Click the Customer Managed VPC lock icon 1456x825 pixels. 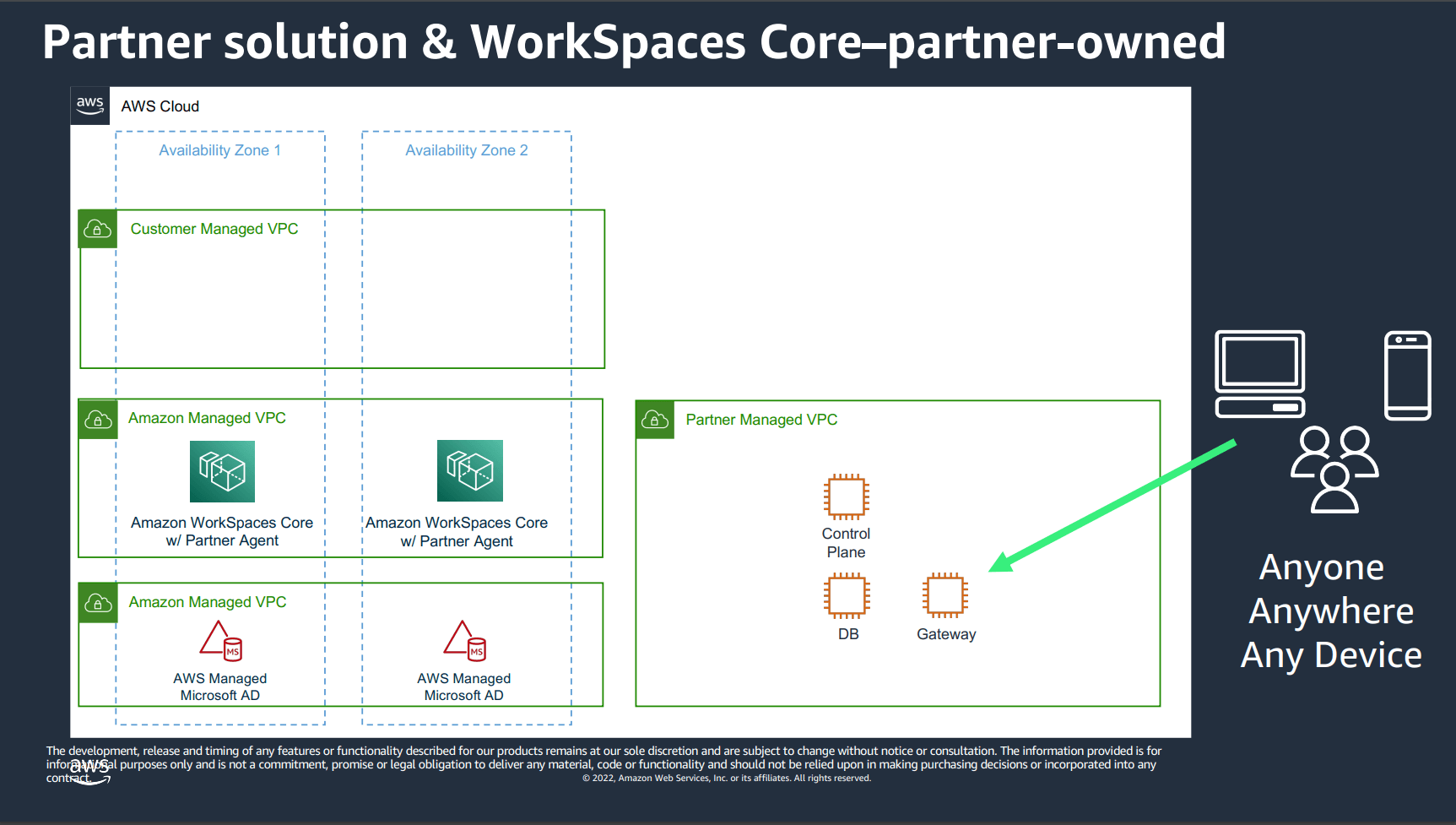(97, 229)
